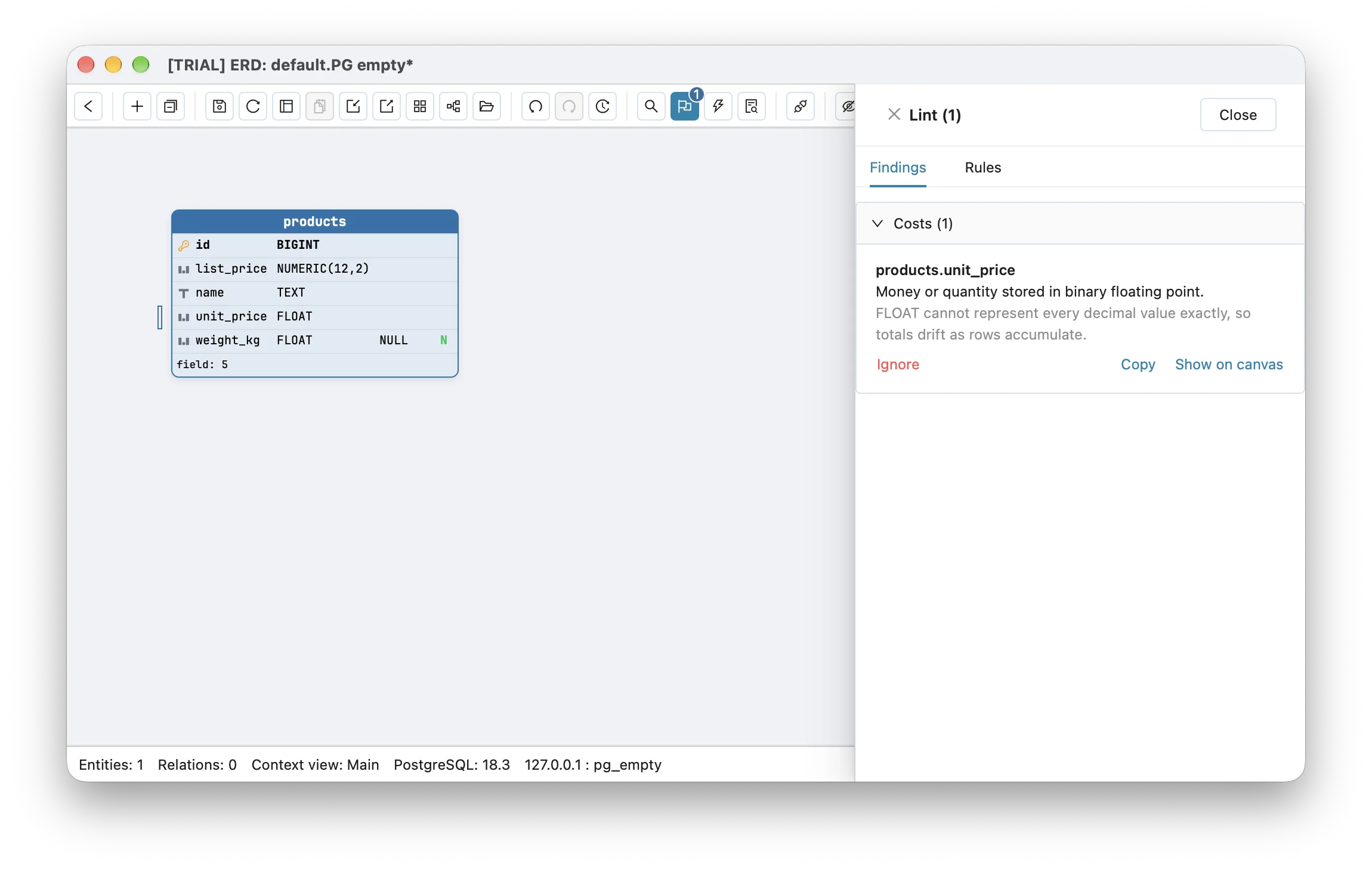Click the open folder icon

[487, 106]
